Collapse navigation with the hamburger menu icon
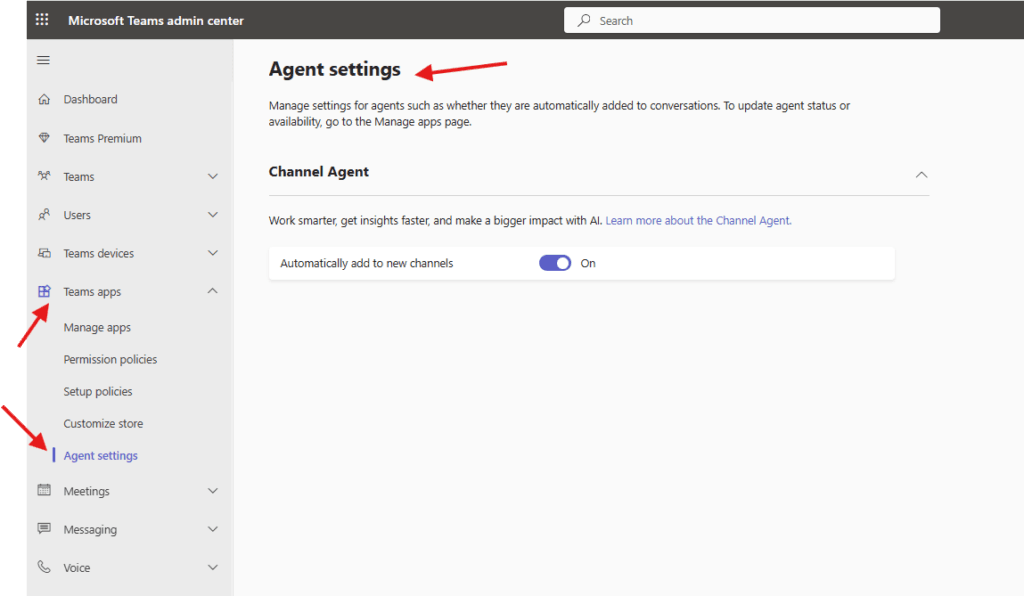1024x596 pixels. click(x=43, y=61)
